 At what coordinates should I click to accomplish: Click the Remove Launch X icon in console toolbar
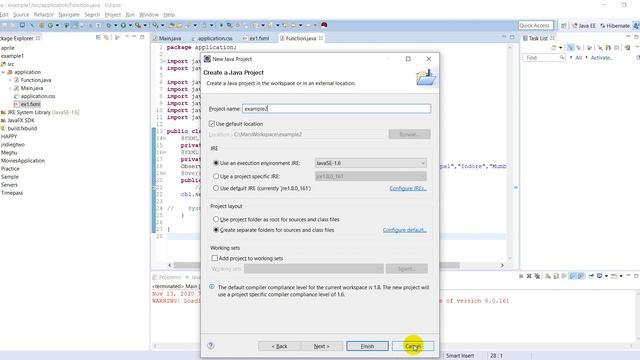coord(529,276)
